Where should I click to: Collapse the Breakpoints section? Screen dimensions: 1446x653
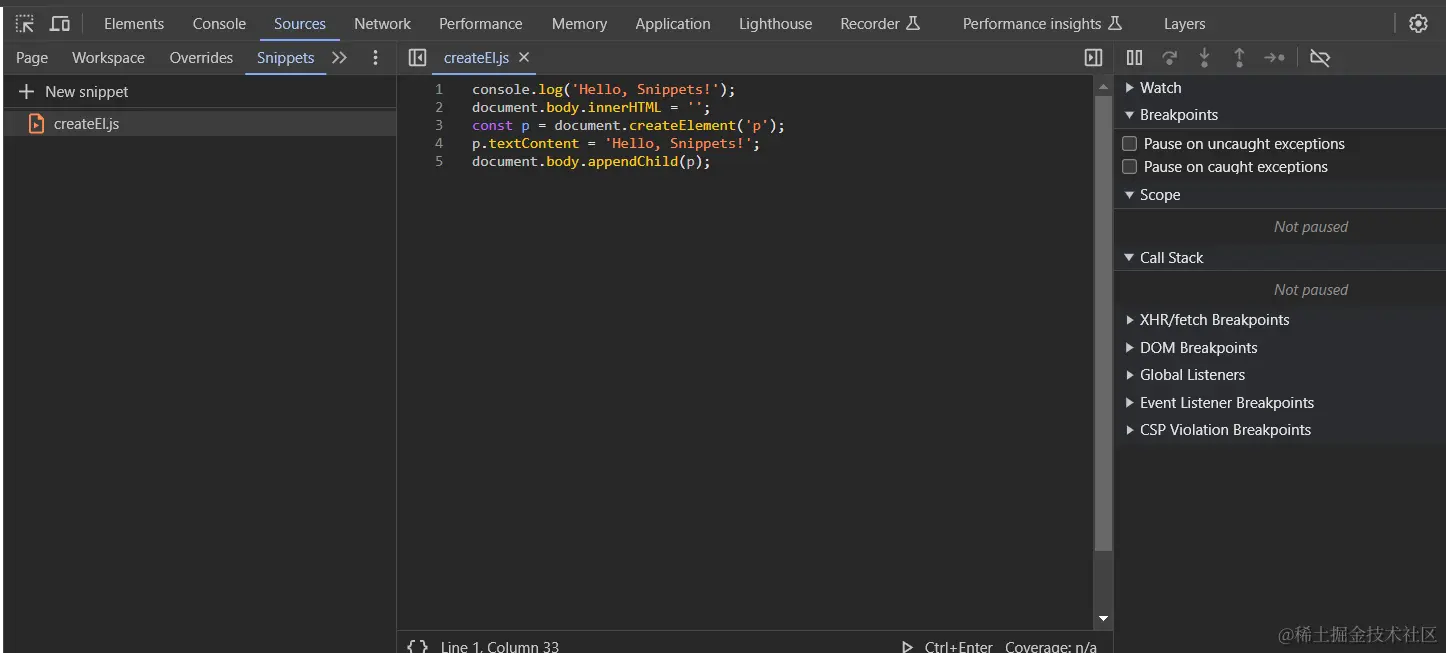1130,115
